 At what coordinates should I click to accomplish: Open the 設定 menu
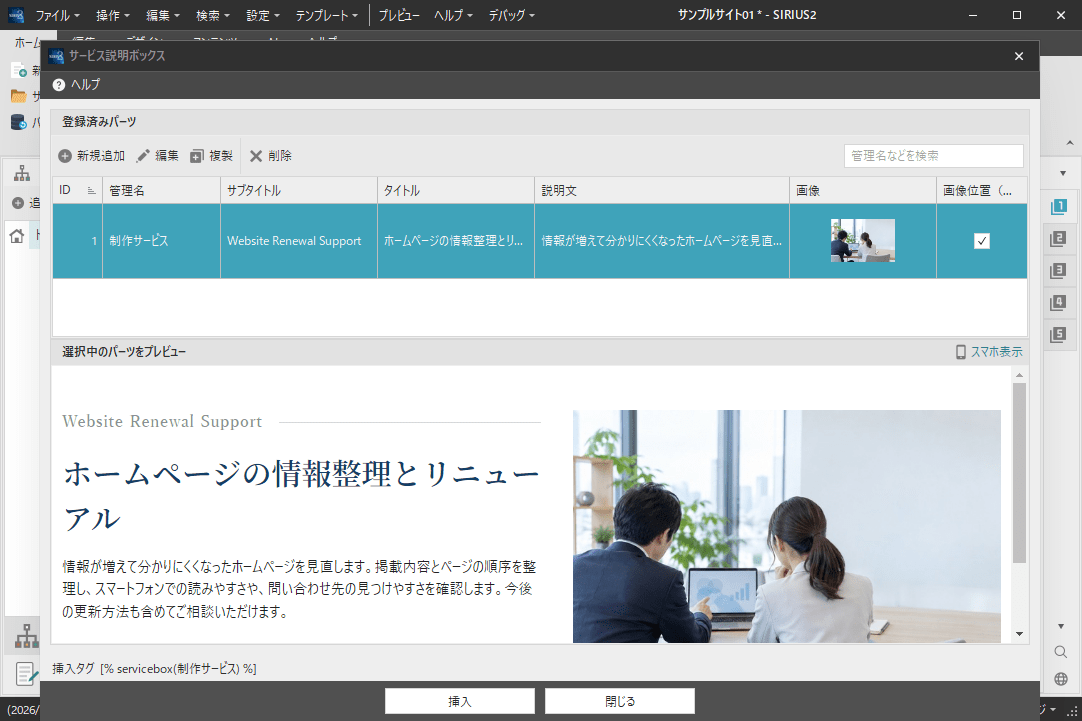262,15
